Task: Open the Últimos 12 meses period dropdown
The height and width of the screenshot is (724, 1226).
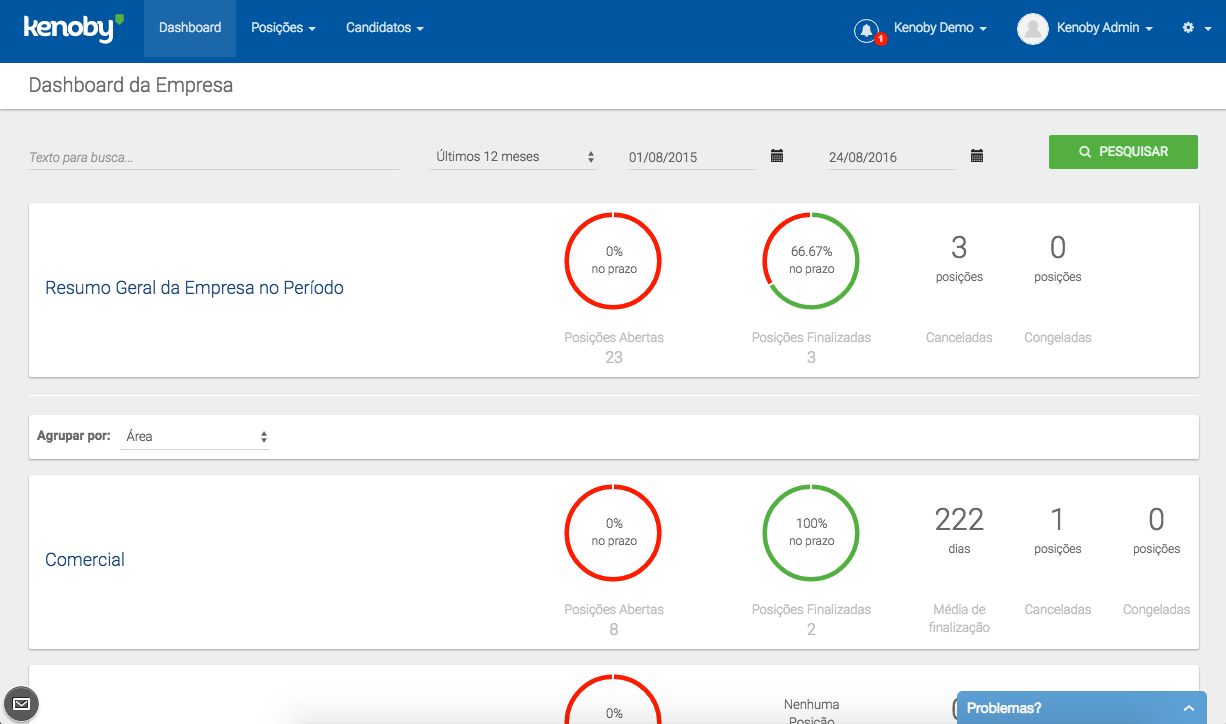Action: coord(513,157)
